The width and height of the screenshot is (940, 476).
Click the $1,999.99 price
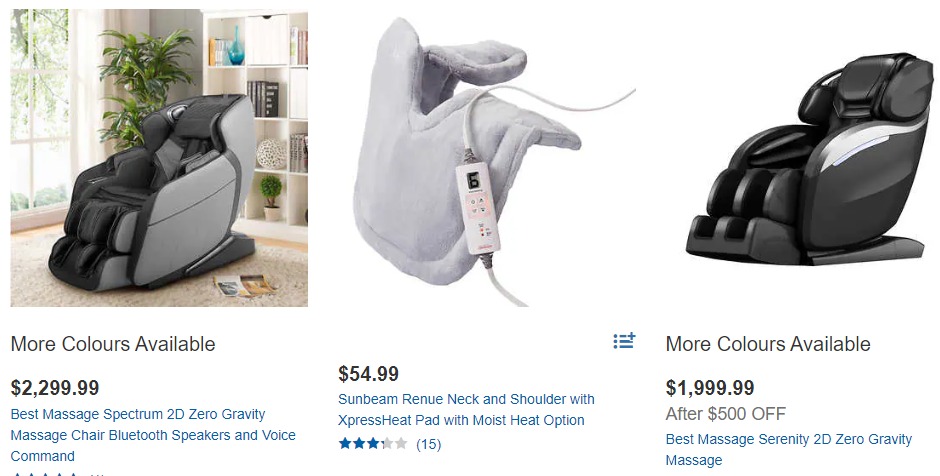710,388
